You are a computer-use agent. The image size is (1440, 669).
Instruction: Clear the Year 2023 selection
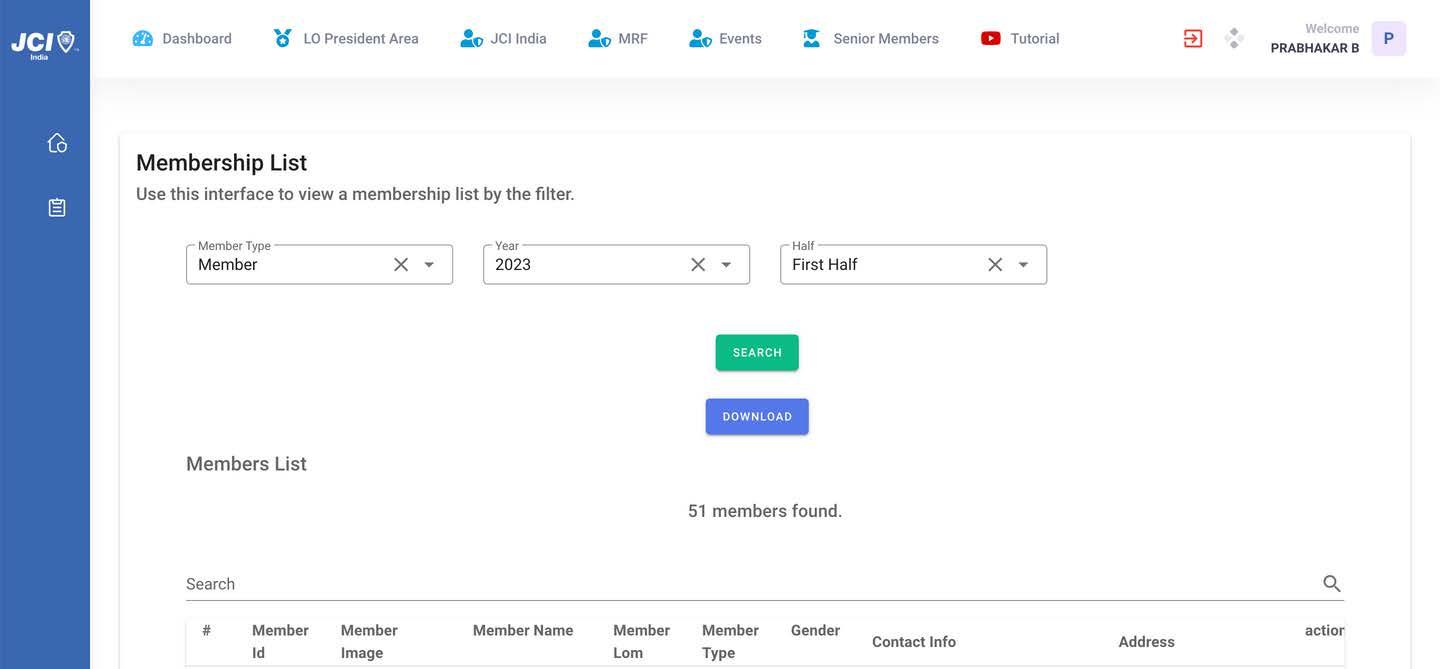click(x=698, y=264)
